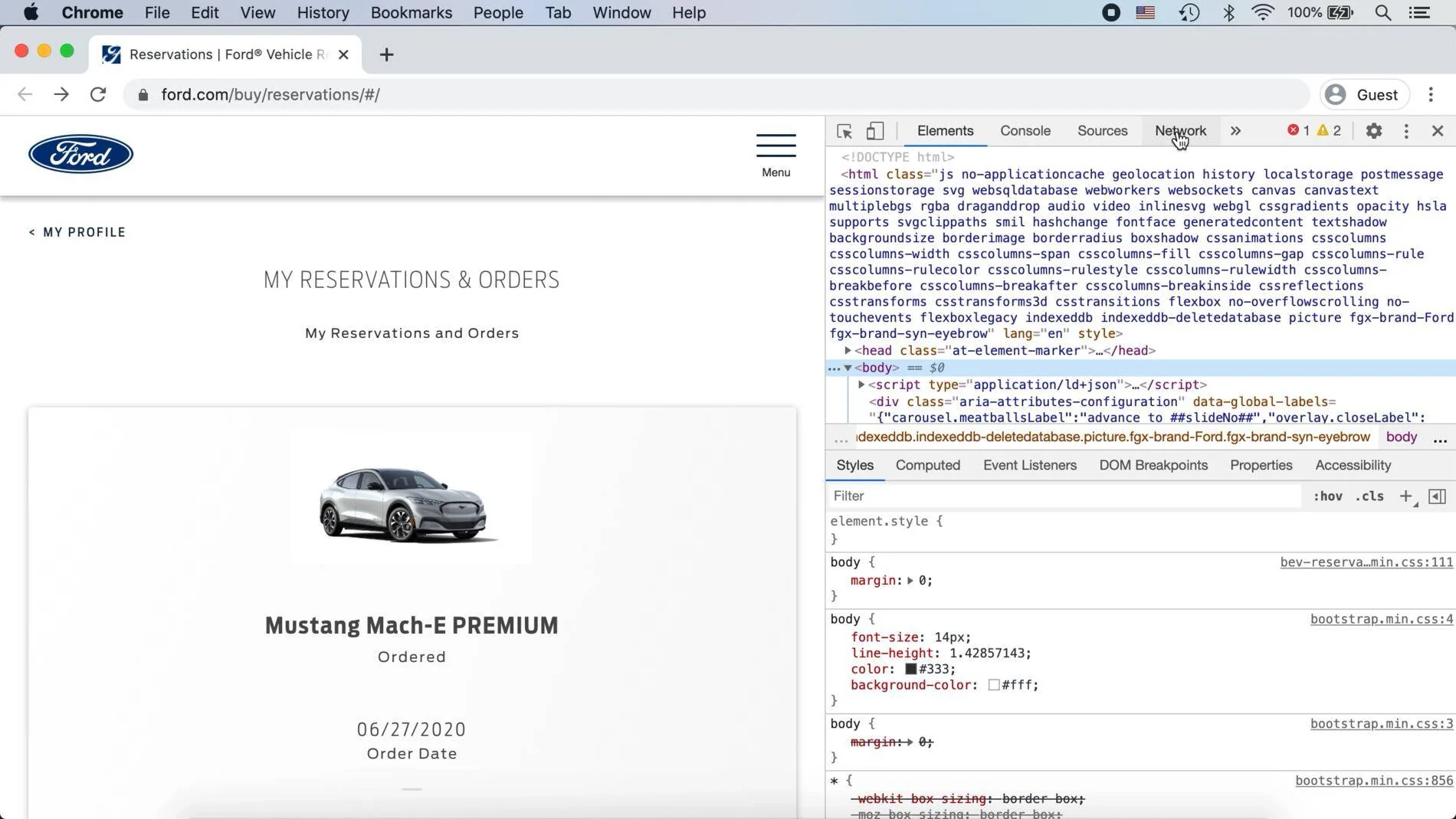Go back to previous page
Viewport: 1456px width, 819px height.
point(25,94)
